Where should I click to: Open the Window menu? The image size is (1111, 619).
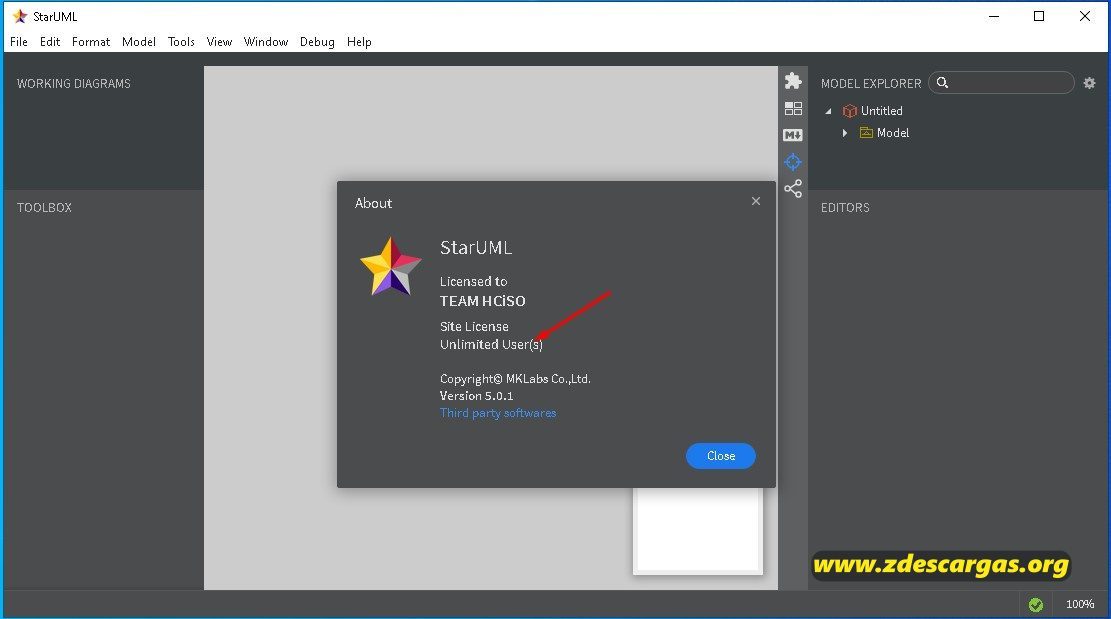[x=266, y=42]
